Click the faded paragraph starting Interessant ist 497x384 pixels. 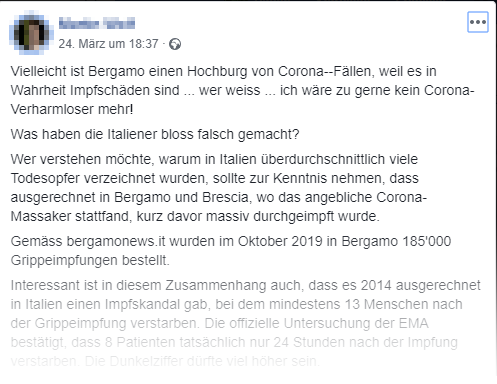click(245, 323)
